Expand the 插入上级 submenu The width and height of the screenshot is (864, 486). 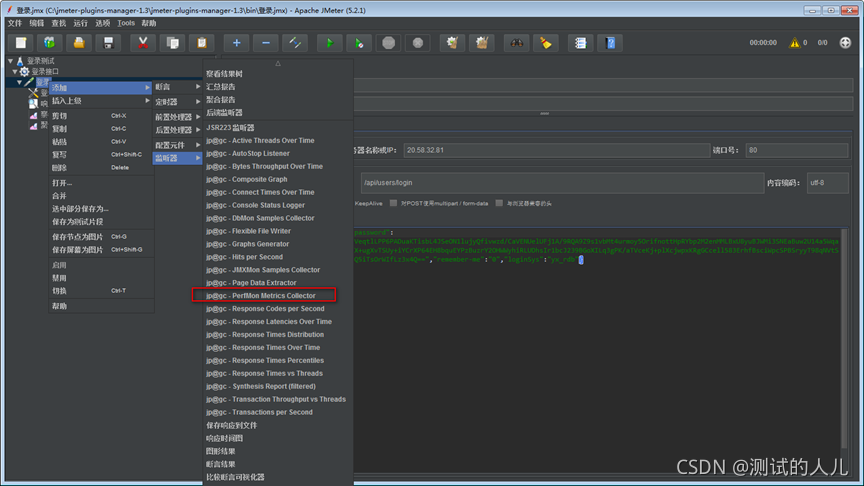(x=101, y=101)
